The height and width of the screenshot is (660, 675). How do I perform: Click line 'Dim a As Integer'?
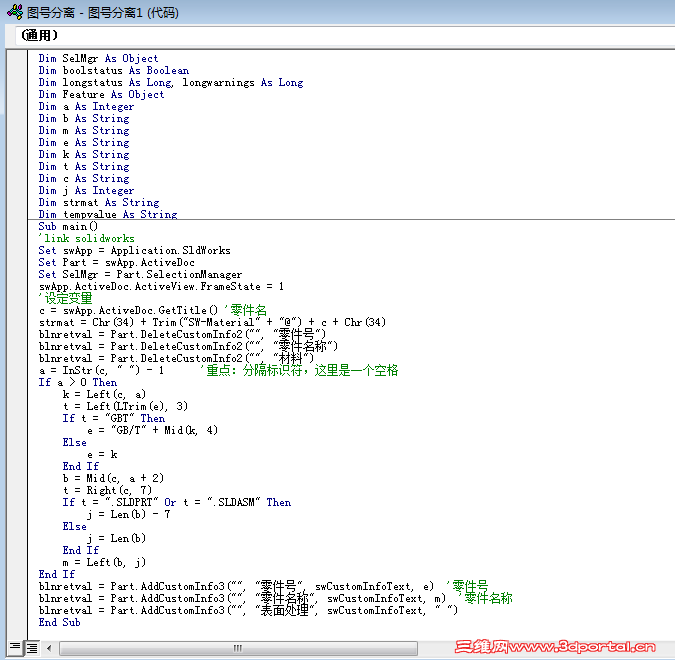[x=86, y=106]
